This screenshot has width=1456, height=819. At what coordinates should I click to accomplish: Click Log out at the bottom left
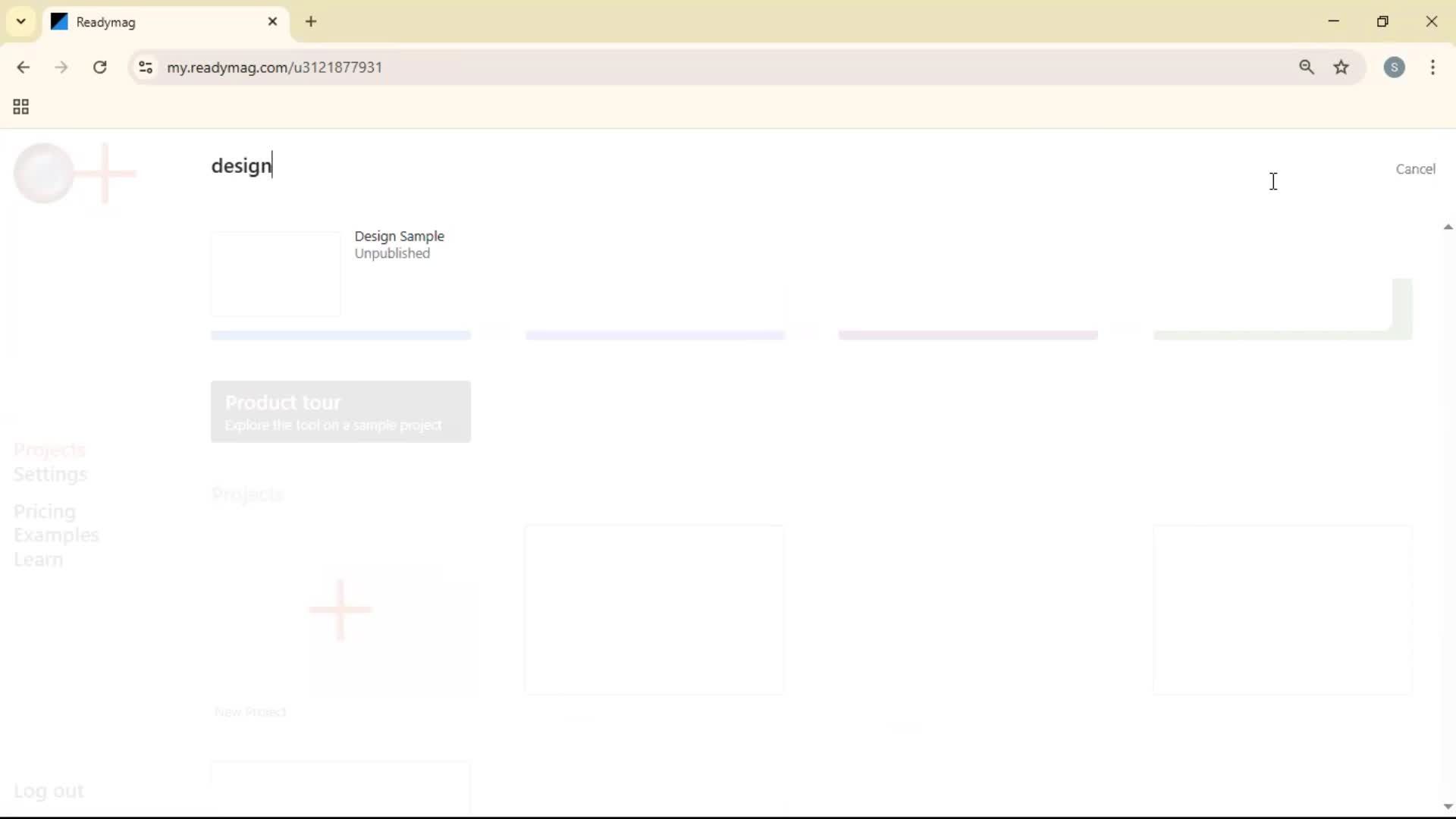49,790
